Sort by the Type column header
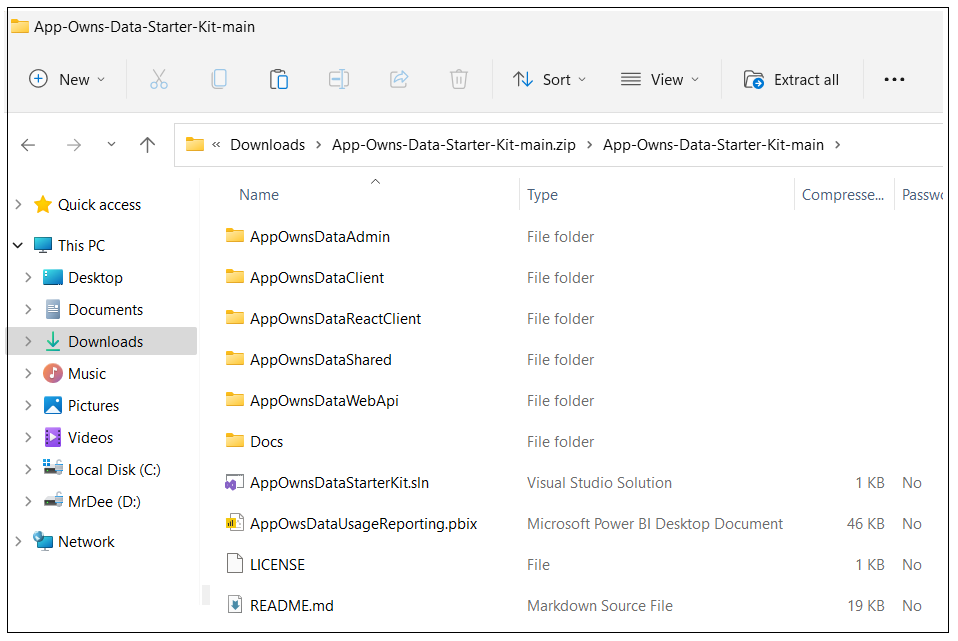Viewport: 958px width, 641px height. pos(543,195)
